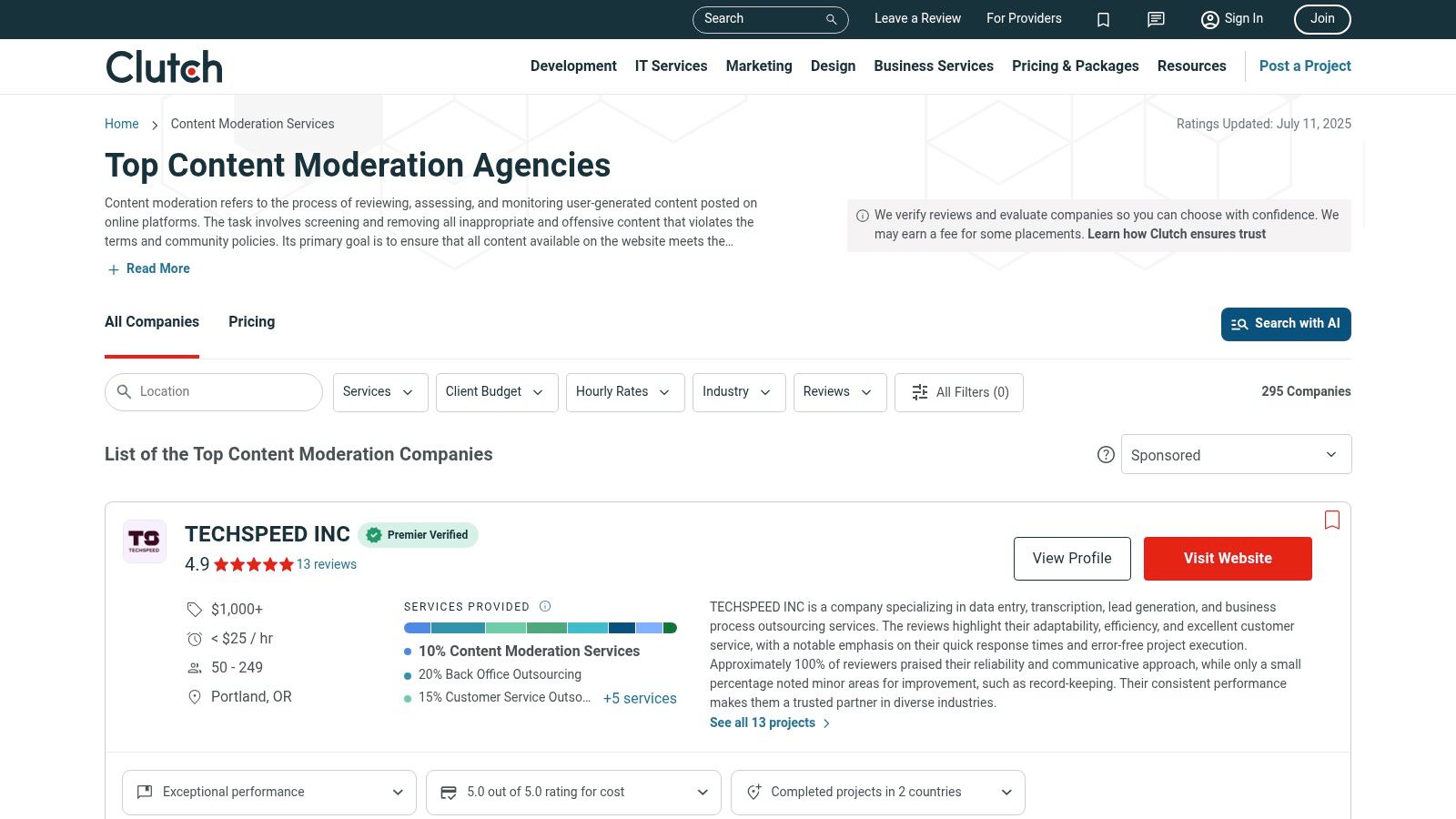This screenshot has height=819, width=1456.
Task: Click the five-star rating for TECHSPEED
Action: coord(254,564)
